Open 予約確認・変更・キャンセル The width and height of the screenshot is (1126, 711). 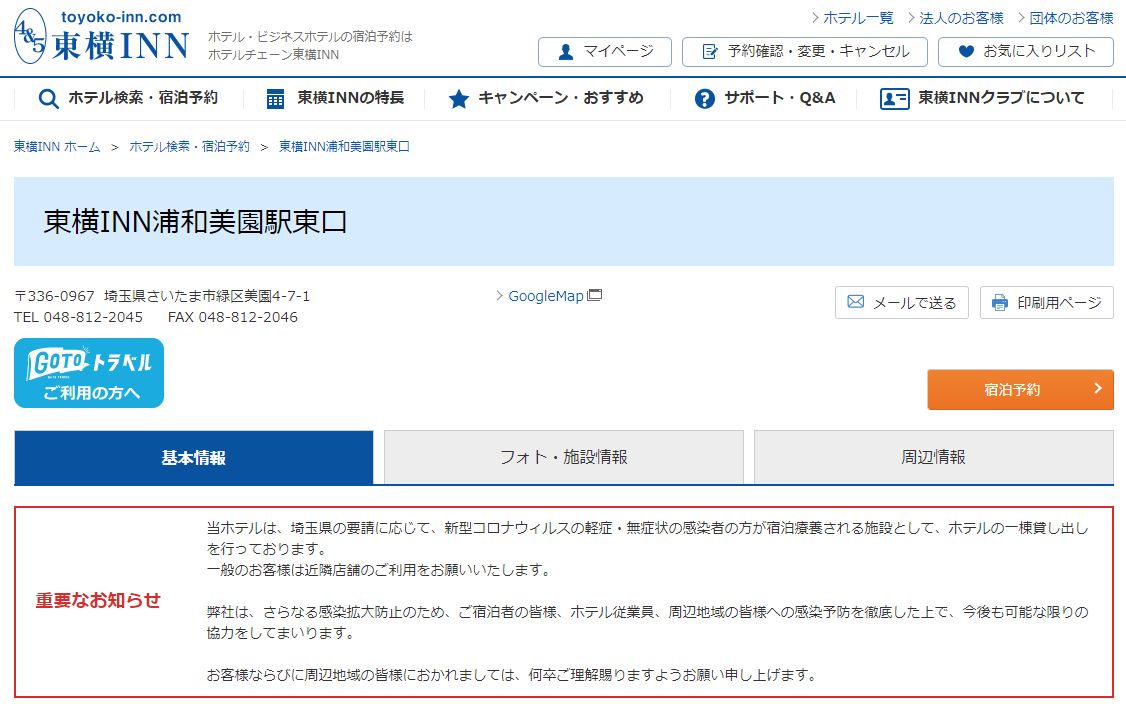[804, 52]
